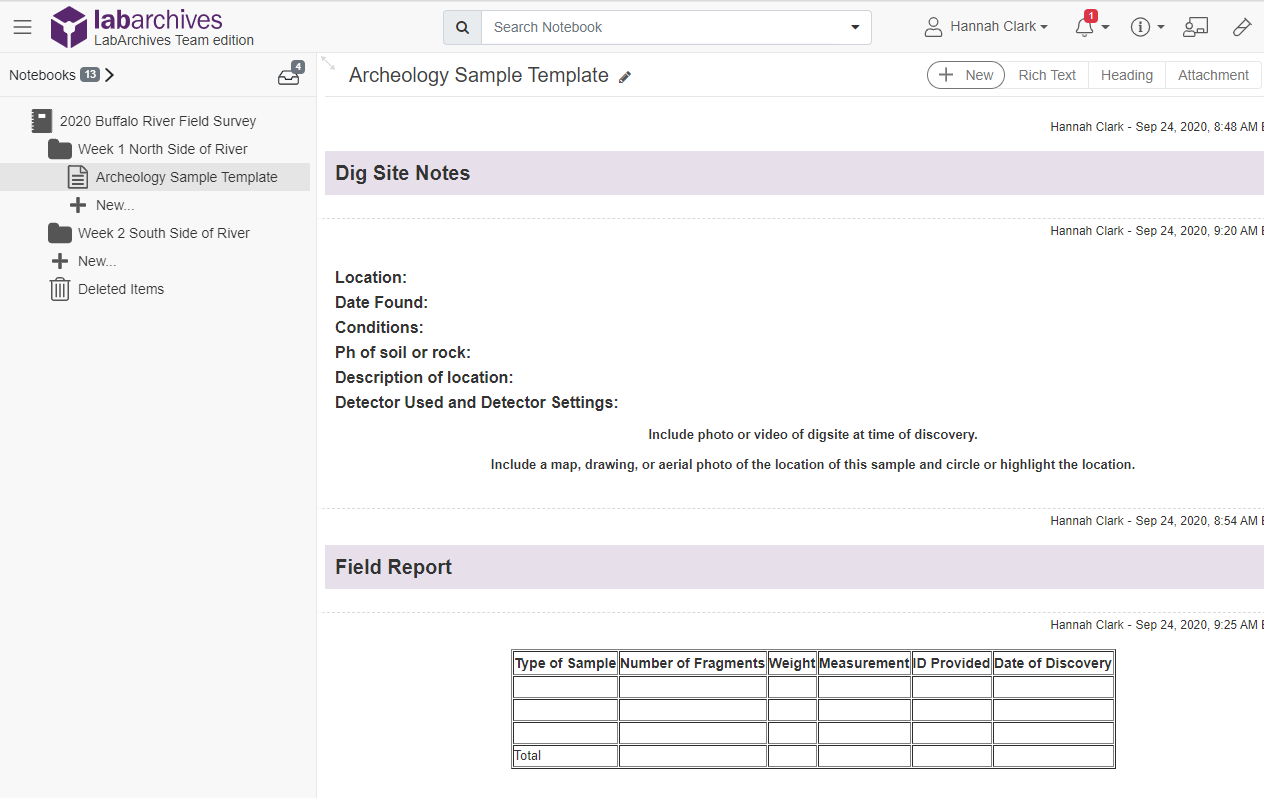Select the Heading entry option

pyautogui.click(x=1126, y=75)
